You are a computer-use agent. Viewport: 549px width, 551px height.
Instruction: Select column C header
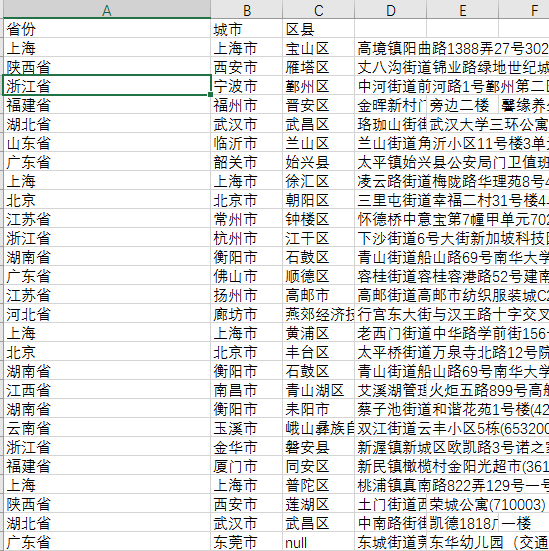point(318,9)
